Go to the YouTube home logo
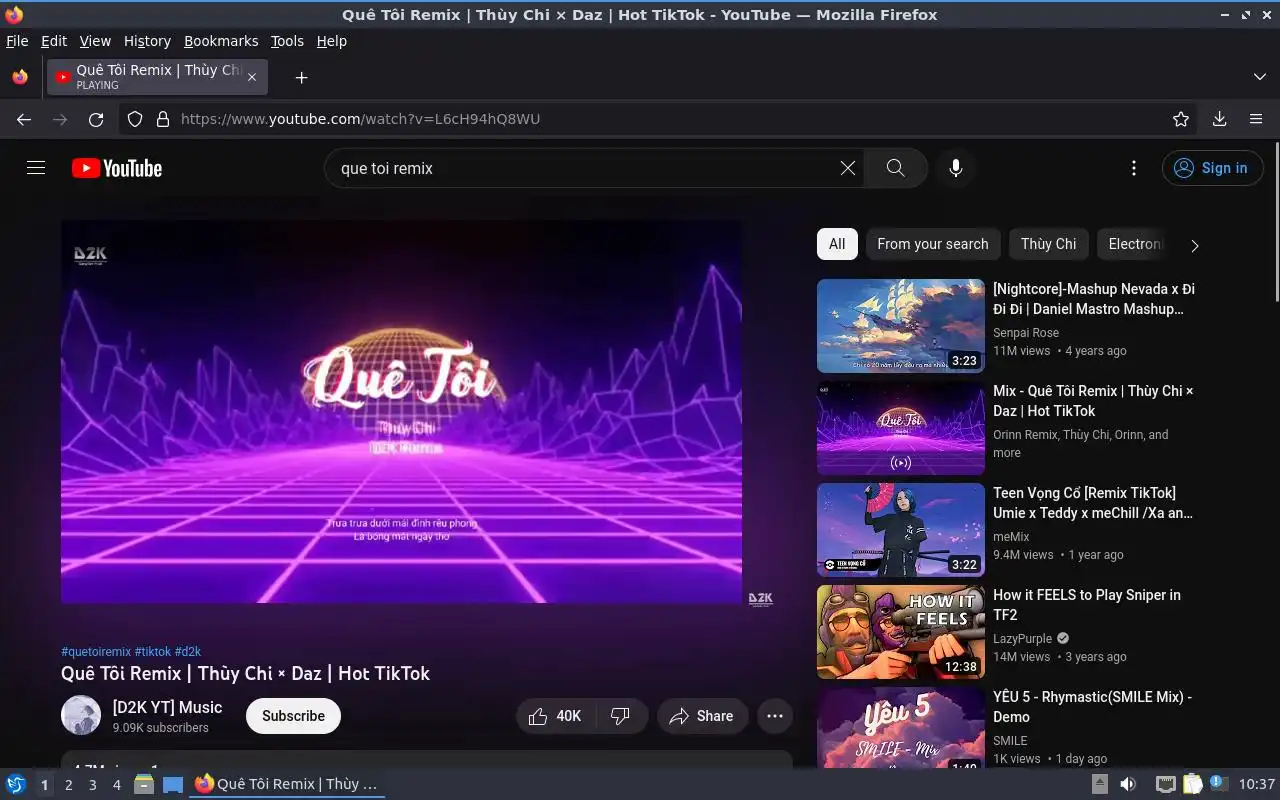The height and width of the screenshot is (800, 1280). [117, 168]
